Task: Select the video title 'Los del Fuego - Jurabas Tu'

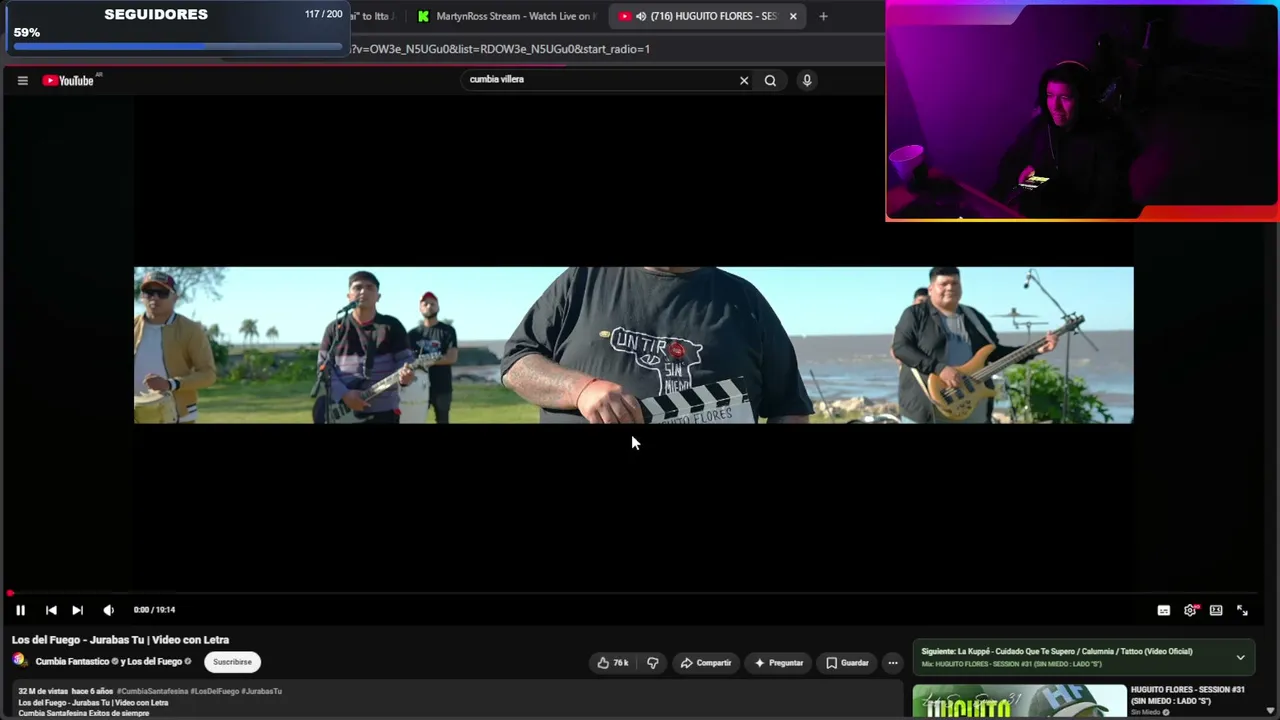Action: pyautogui.click(x=120, y=640)
